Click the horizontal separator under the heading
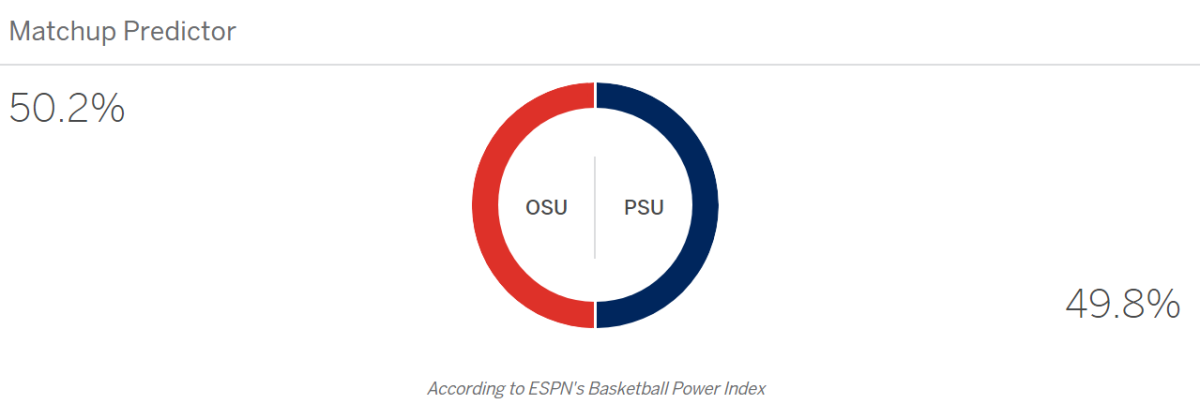This screenshot has height=404, width=1200. (600, 65)
